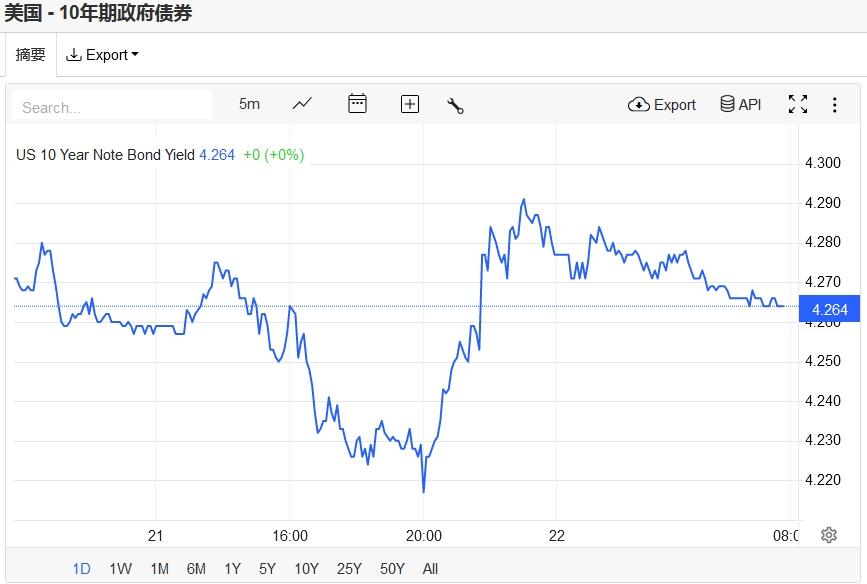Open chart settings gear icon
Screen dimensions: 867x584
tap(828, 535)
